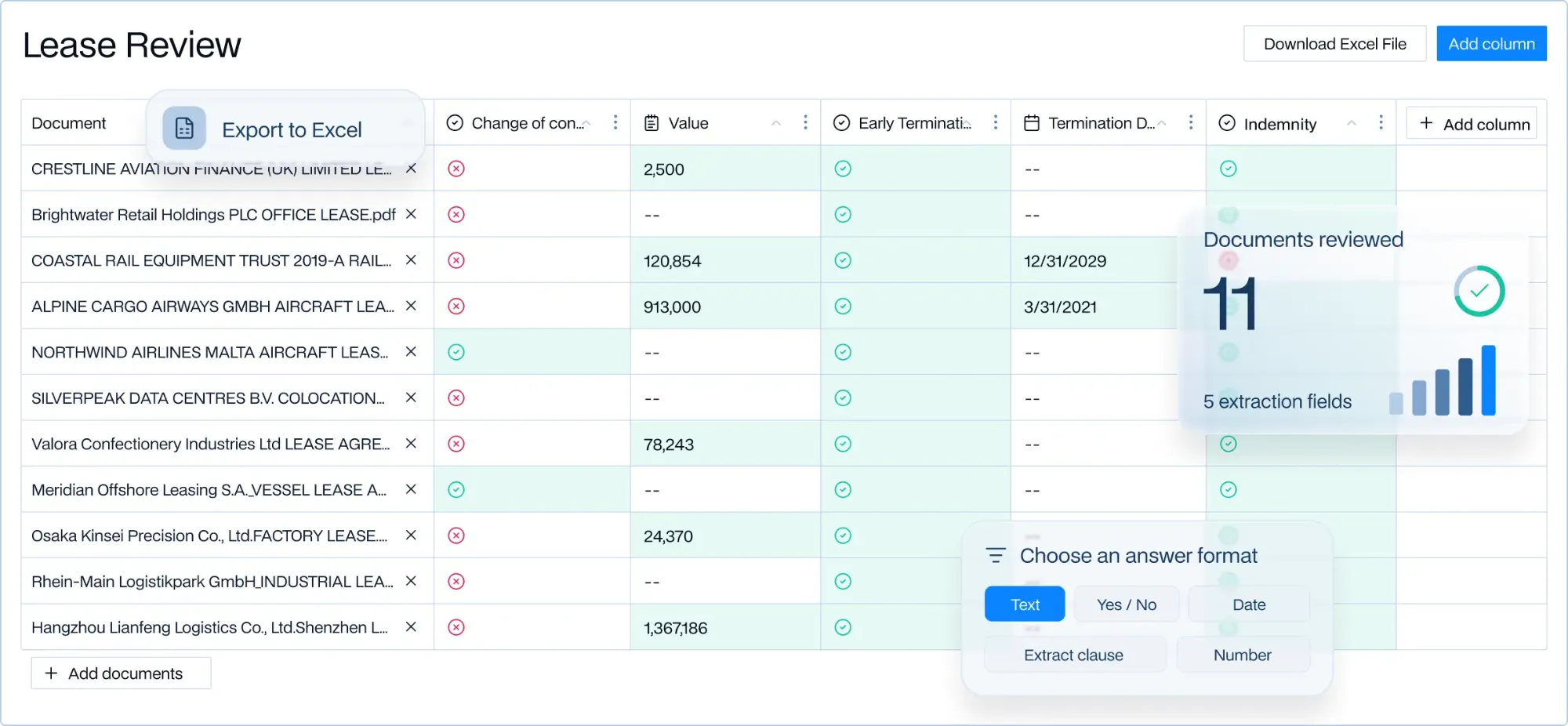Click the Change of control check-circle header icon
Image resolution: width=1568 pixels, height=726 pixels.
(x=455, y=123)
